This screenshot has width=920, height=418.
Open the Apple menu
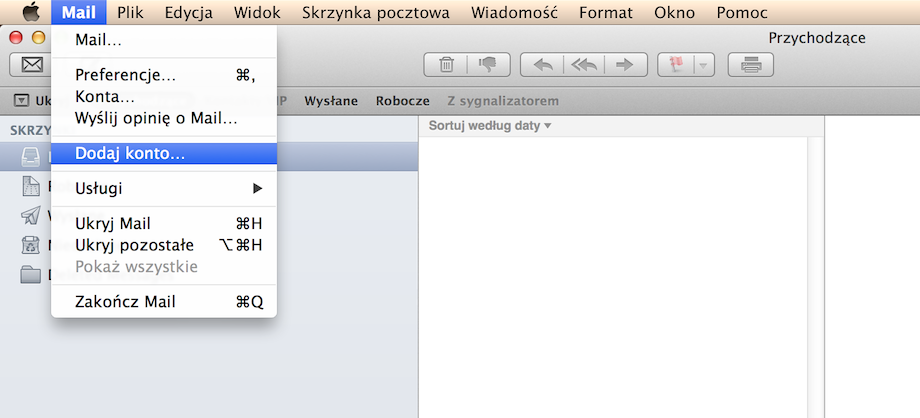pyautogui.click(x=30, y=12)
